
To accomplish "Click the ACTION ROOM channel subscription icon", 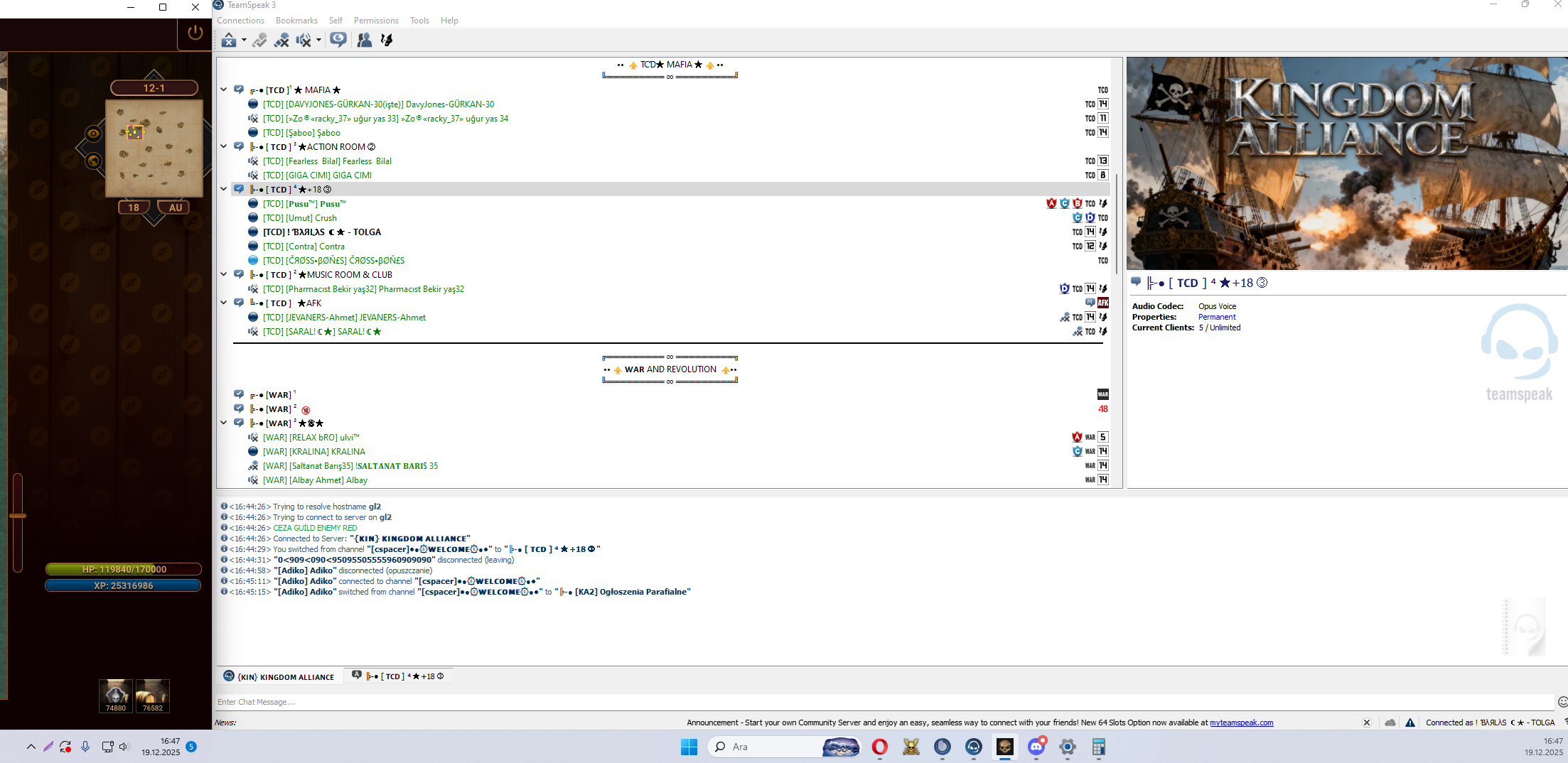I will point(239,147).
